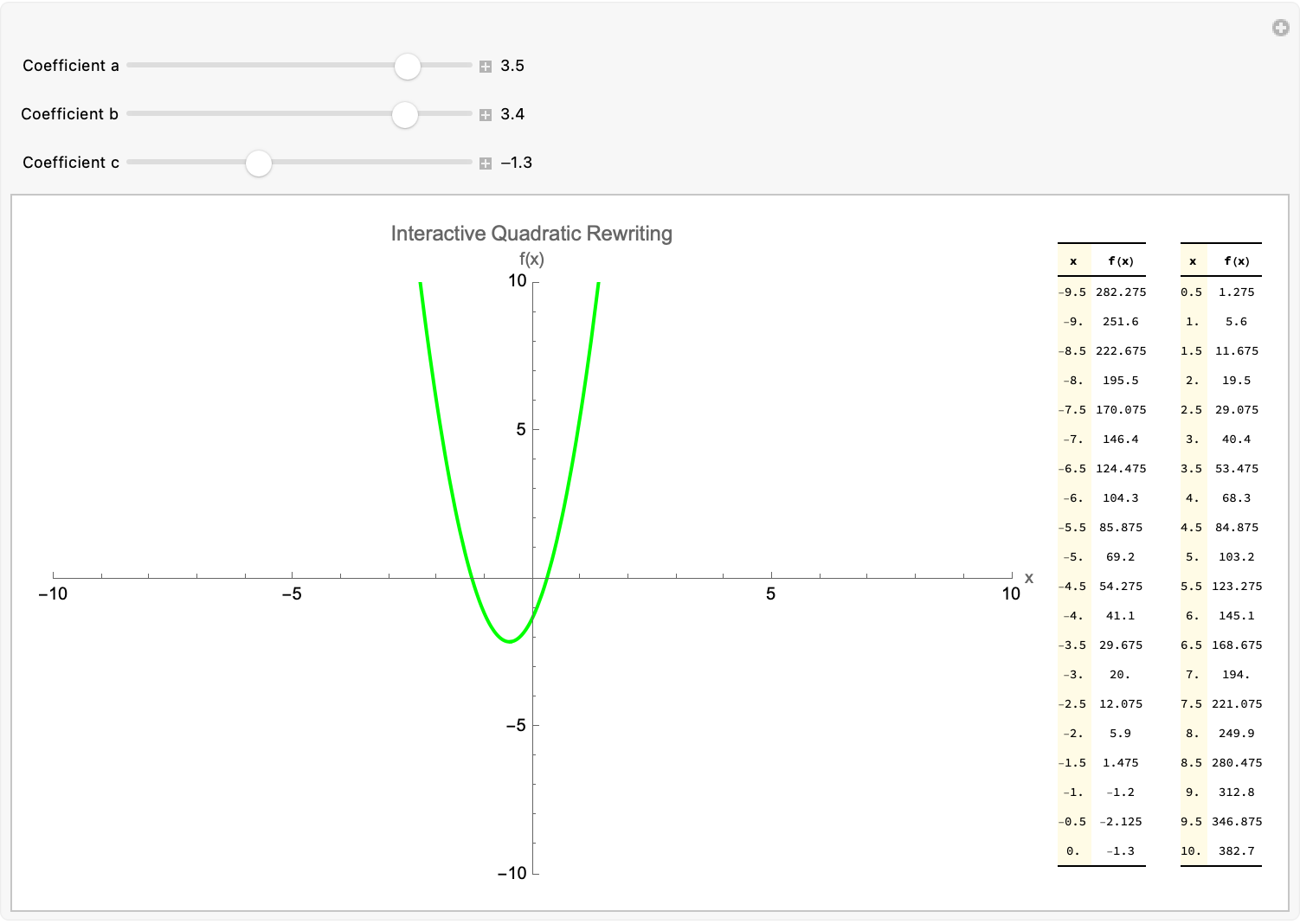The height and width of the screenshot is (924, 1300).
Task: Click the Coefficient a value 3.5
Action: coord(512,66)
